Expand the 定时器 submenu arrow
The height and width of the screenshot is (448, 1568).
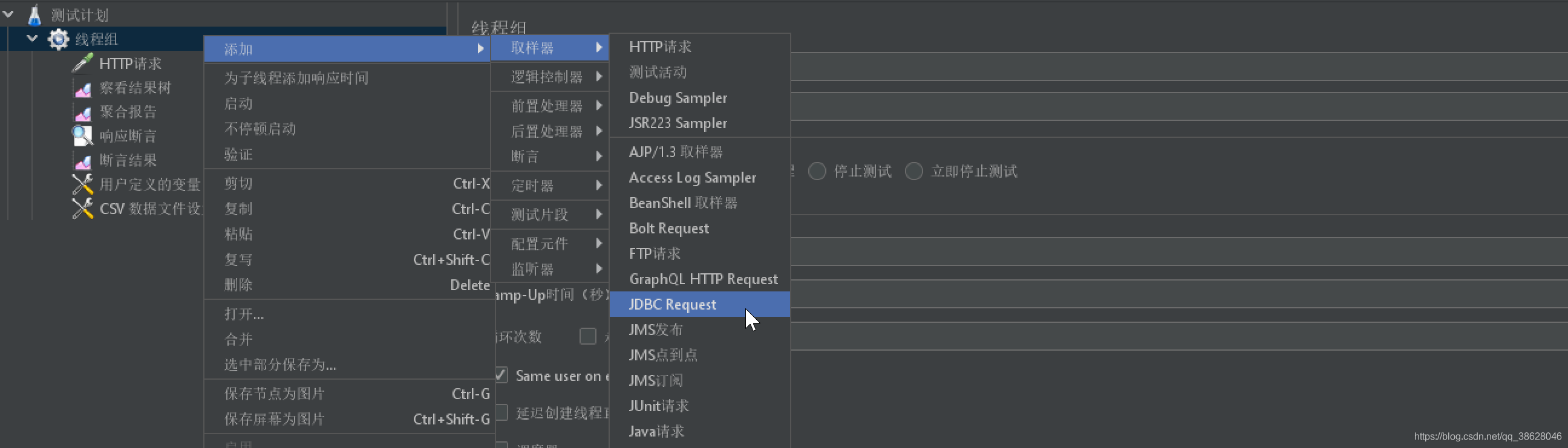(x=599, y=185)
